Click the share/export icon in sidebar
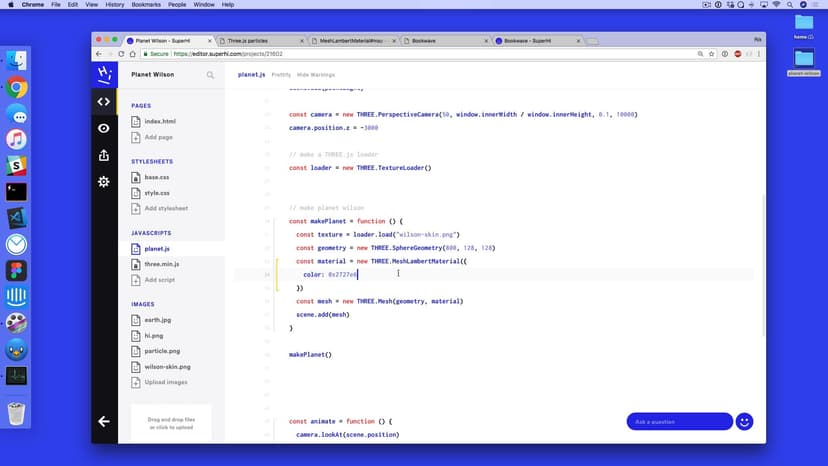Viewport: 828px width, 466px height. point(104,155)
